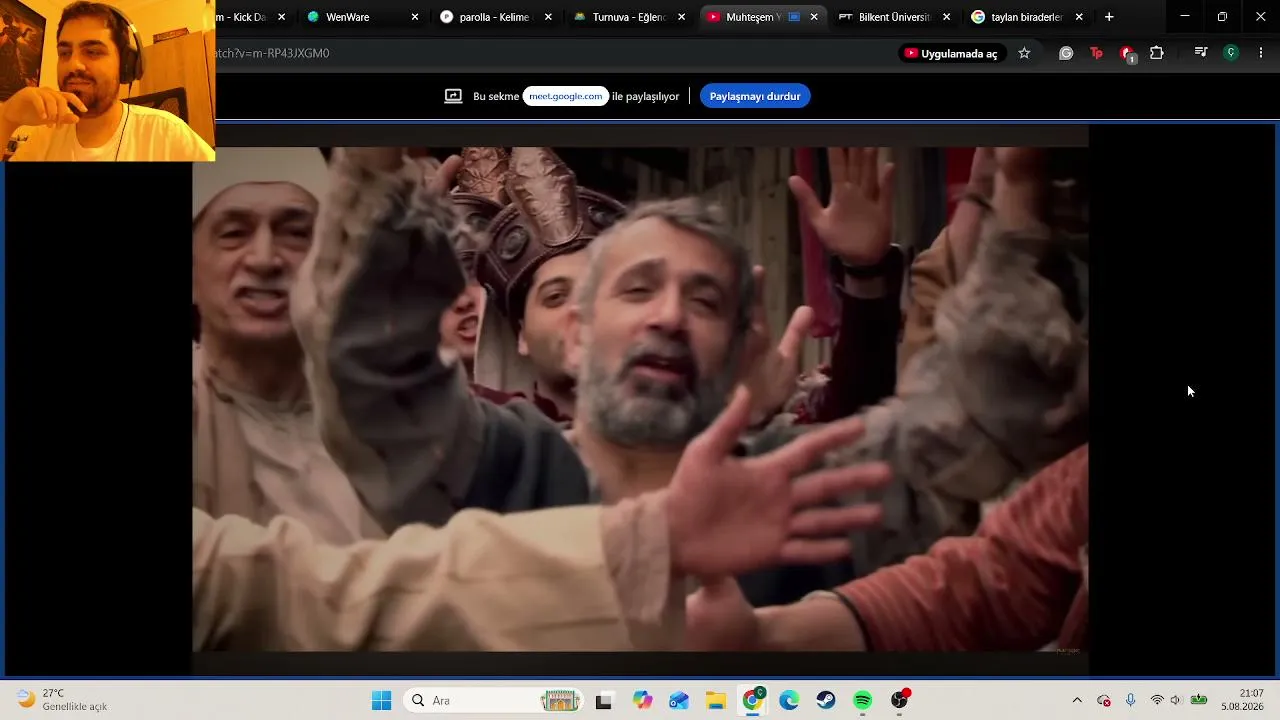Open the volume speaker icon in the tray
This screenshot has height=720, width=1280.
point(1176,700)
